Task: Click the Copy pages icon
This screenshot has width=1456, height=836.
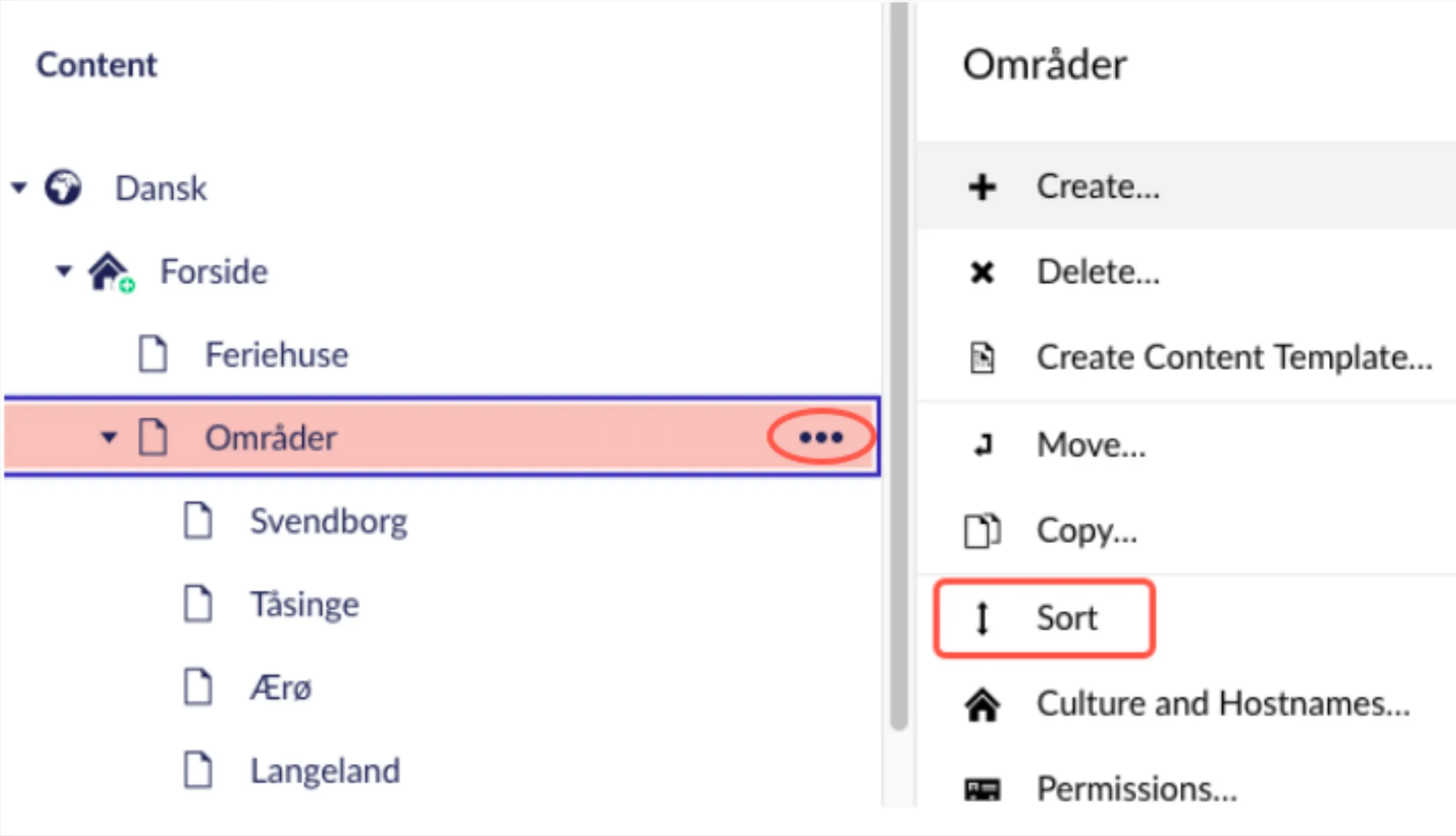Action: tap(982, 531)
